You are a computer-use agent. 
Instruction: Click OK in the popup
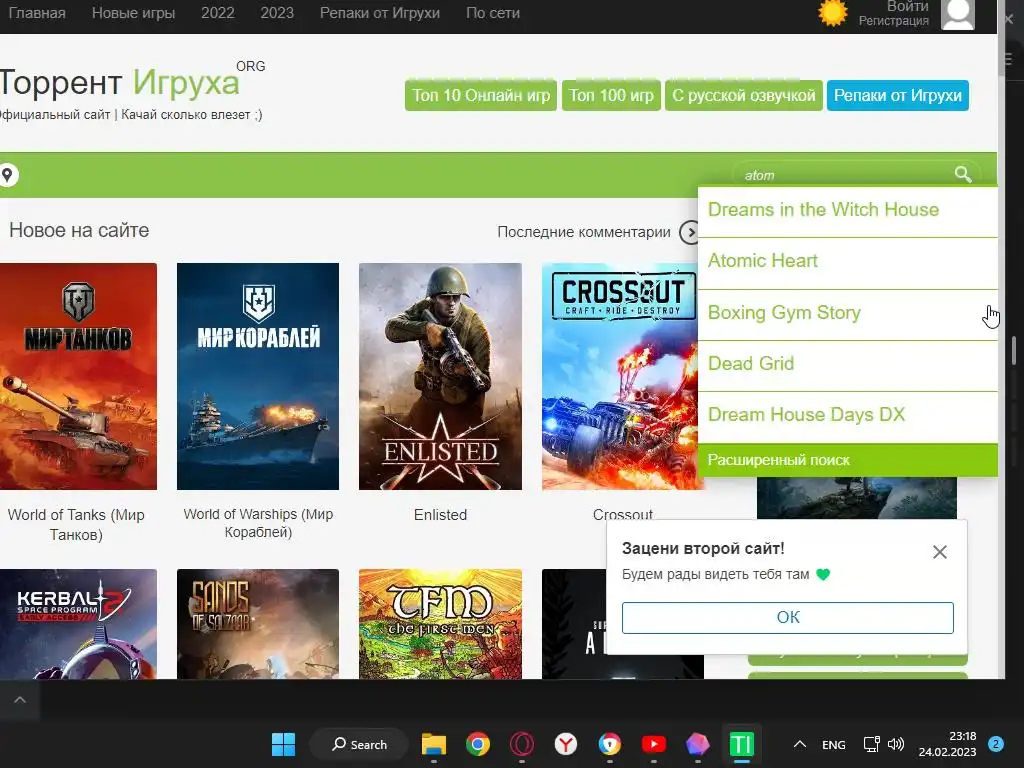click(x=788, y=617)
